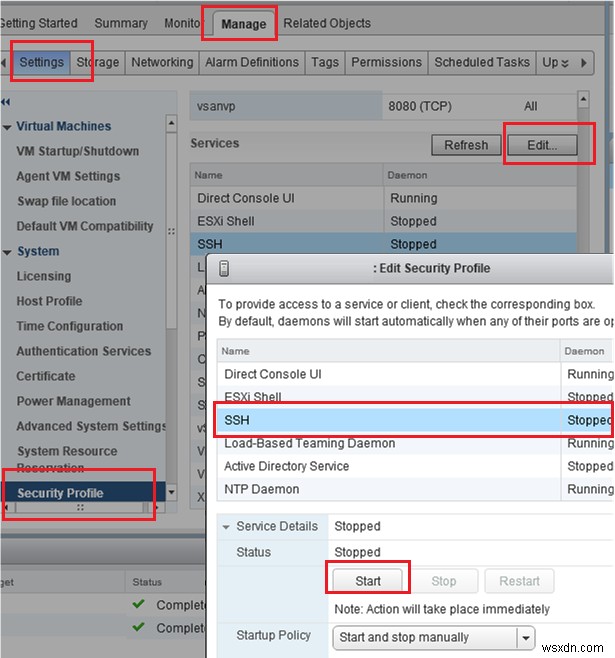This screenshot has width=615, height=658.
Task: Select Direct Console UI in background Services list
Action: click(383, 198)
